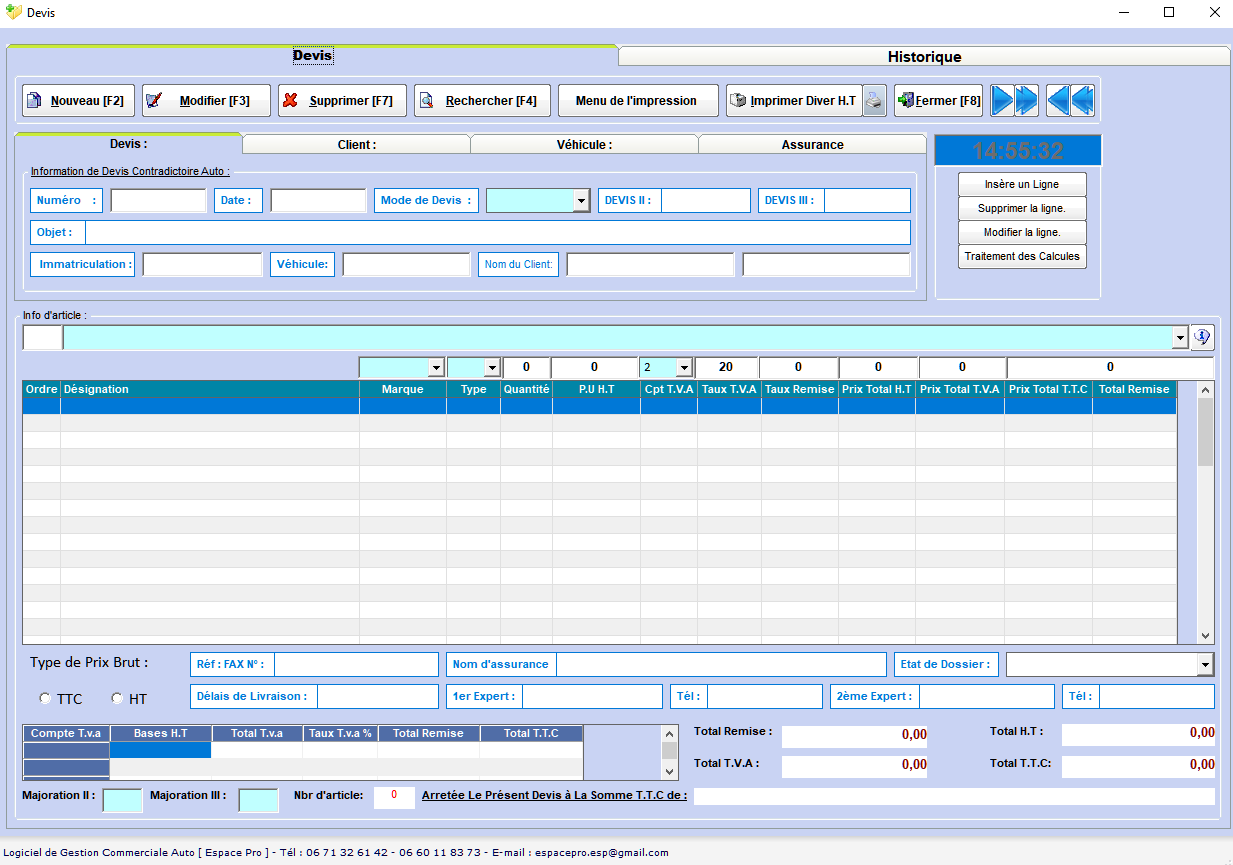
Task: Delete the quote using Supprimer [F7]
Action: point(342,101)
